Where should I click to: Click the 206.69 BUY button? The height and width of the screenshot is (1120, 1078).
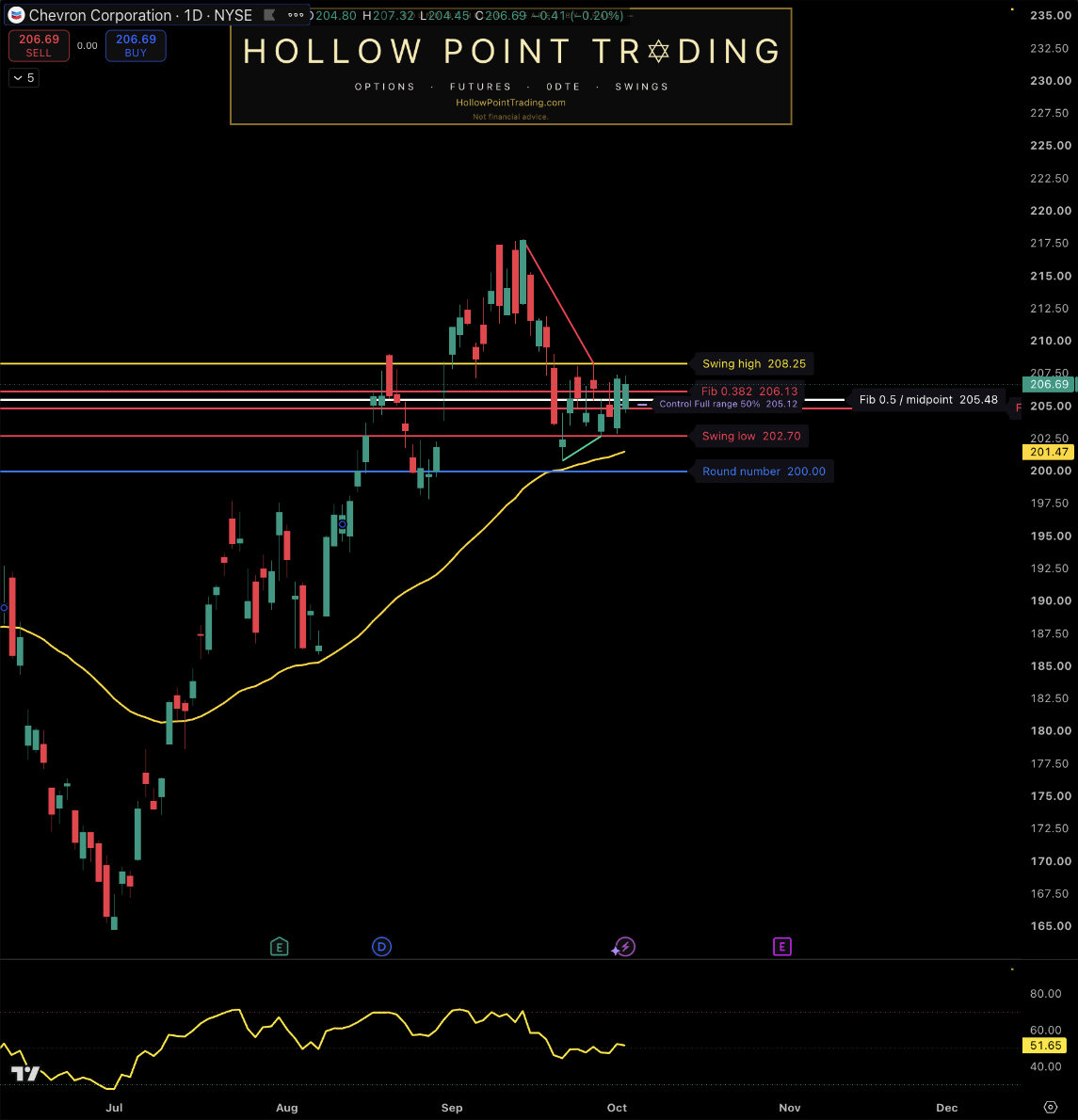pyautogui.click(x=136, y=46)
